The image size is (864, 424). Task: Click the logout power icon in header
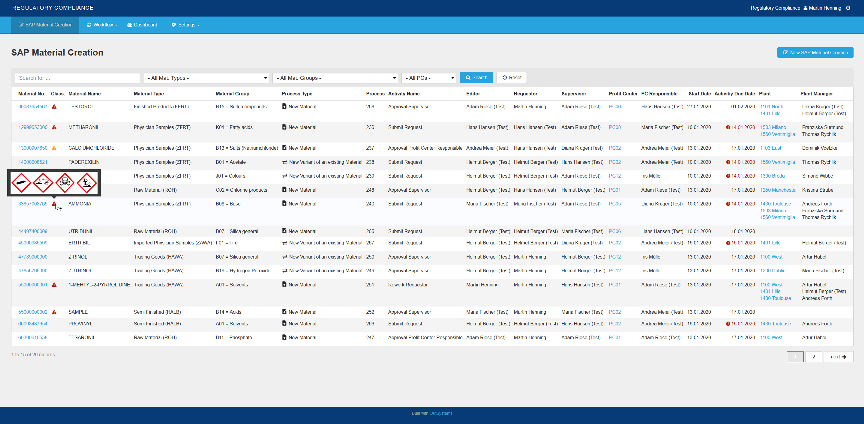pyautogui.click(x=847, y=8)
